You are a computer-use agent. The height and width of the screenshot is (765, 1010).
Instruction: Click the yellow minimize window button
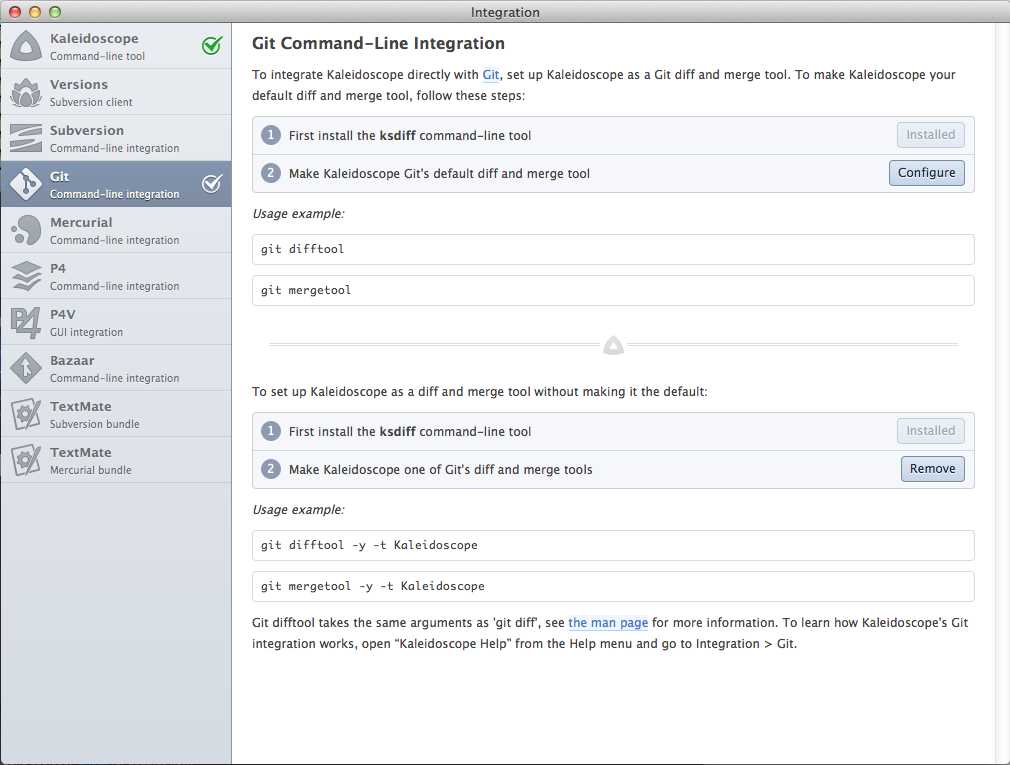tap(35, 12)
